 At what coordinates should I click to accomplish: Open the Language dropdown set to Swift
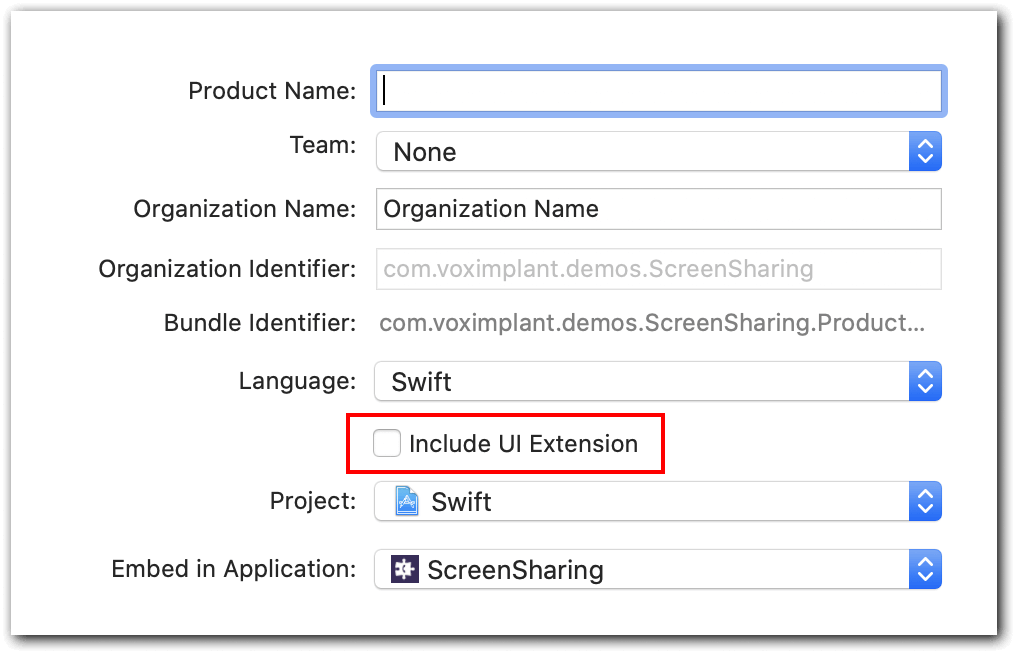click(658, 381)
